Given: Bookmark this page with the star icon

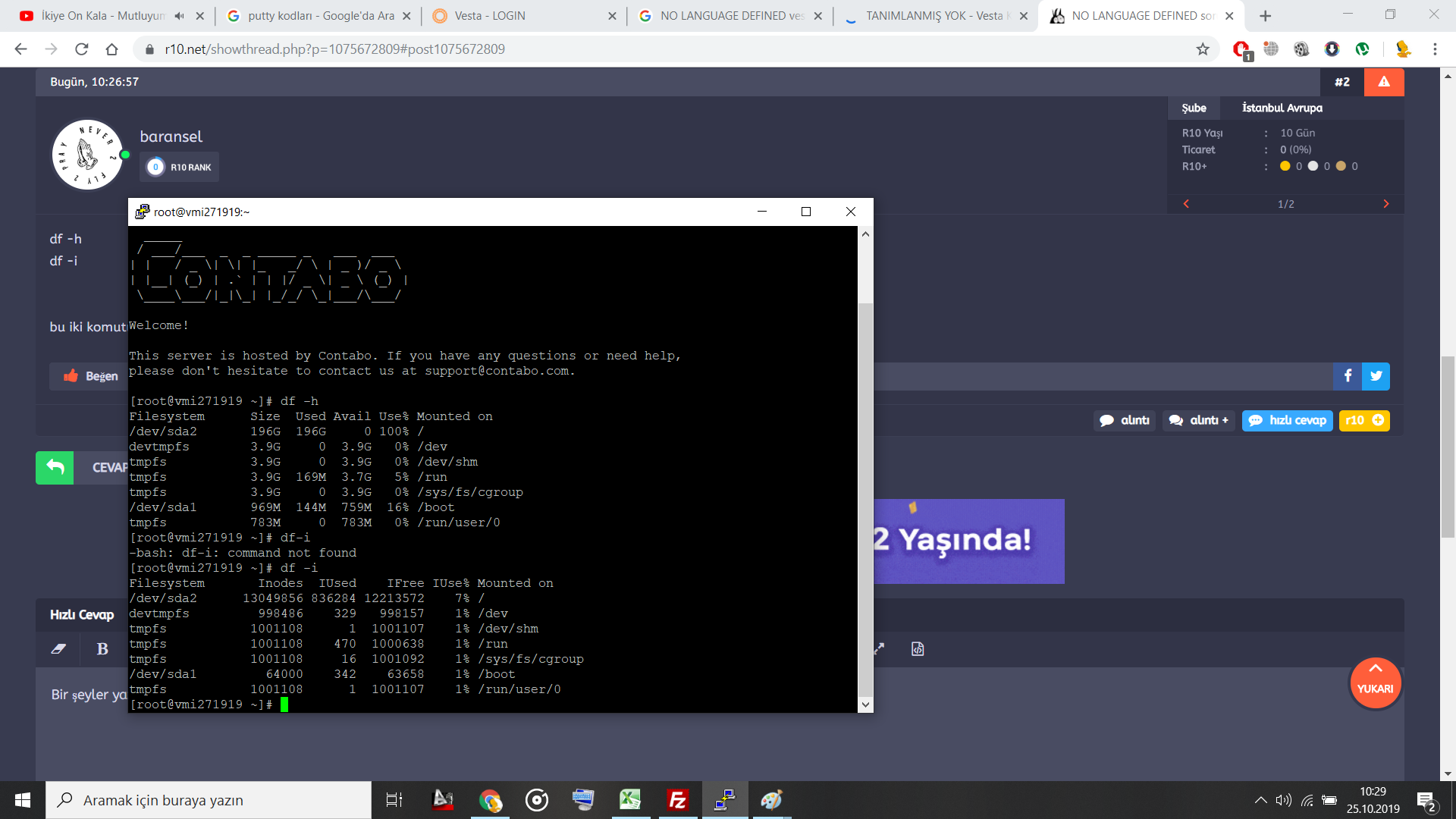Looking at the screenshot, I should tap(1203, 49).
